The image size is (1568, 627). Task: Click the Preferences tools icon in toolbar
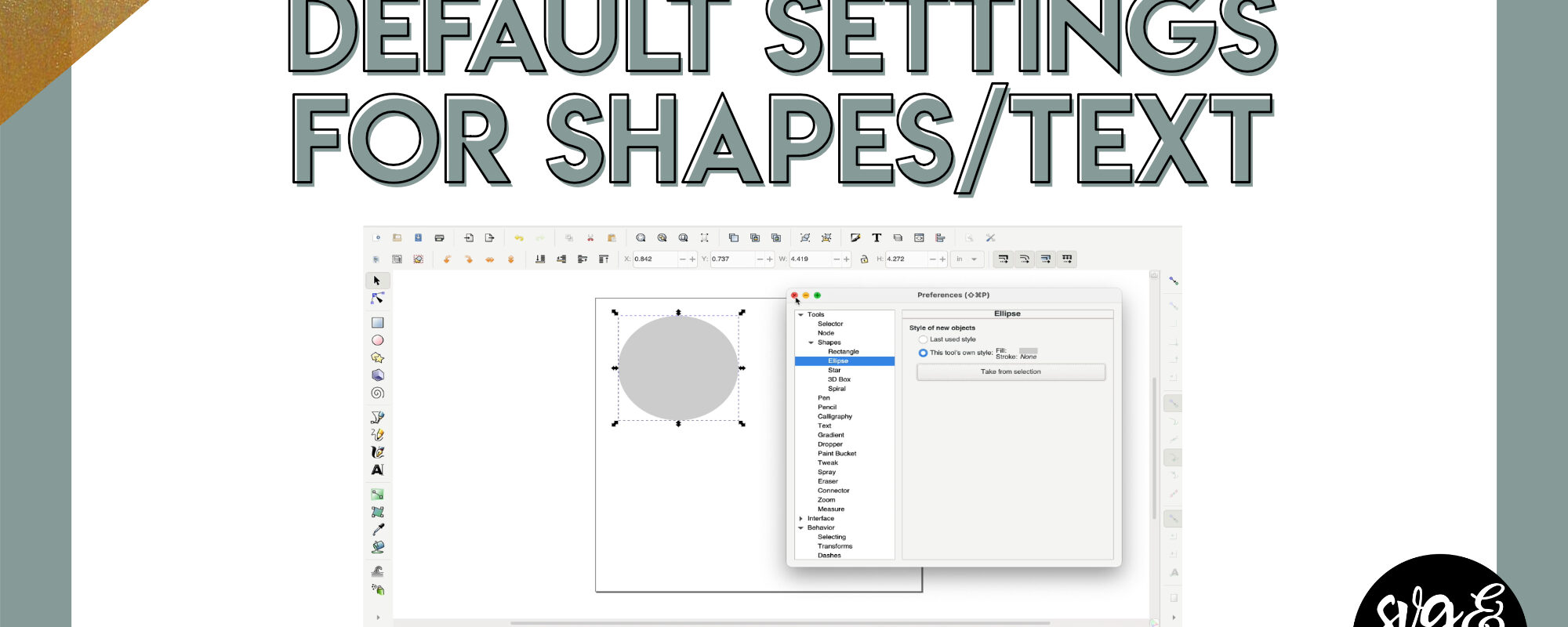point(990,237)
